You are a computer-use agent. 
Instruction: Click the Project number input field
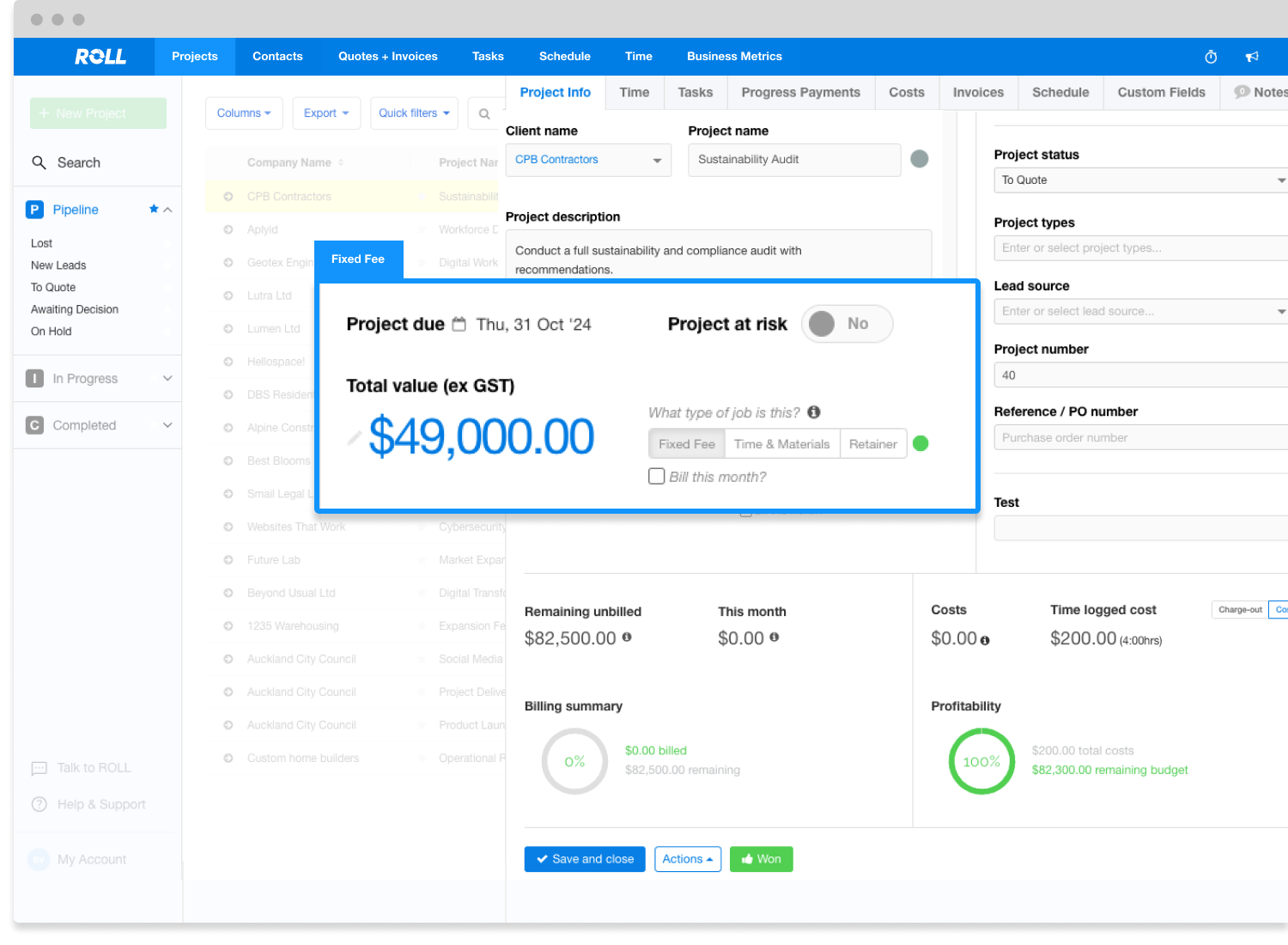pyautogui.click(x=1140, y=375)
